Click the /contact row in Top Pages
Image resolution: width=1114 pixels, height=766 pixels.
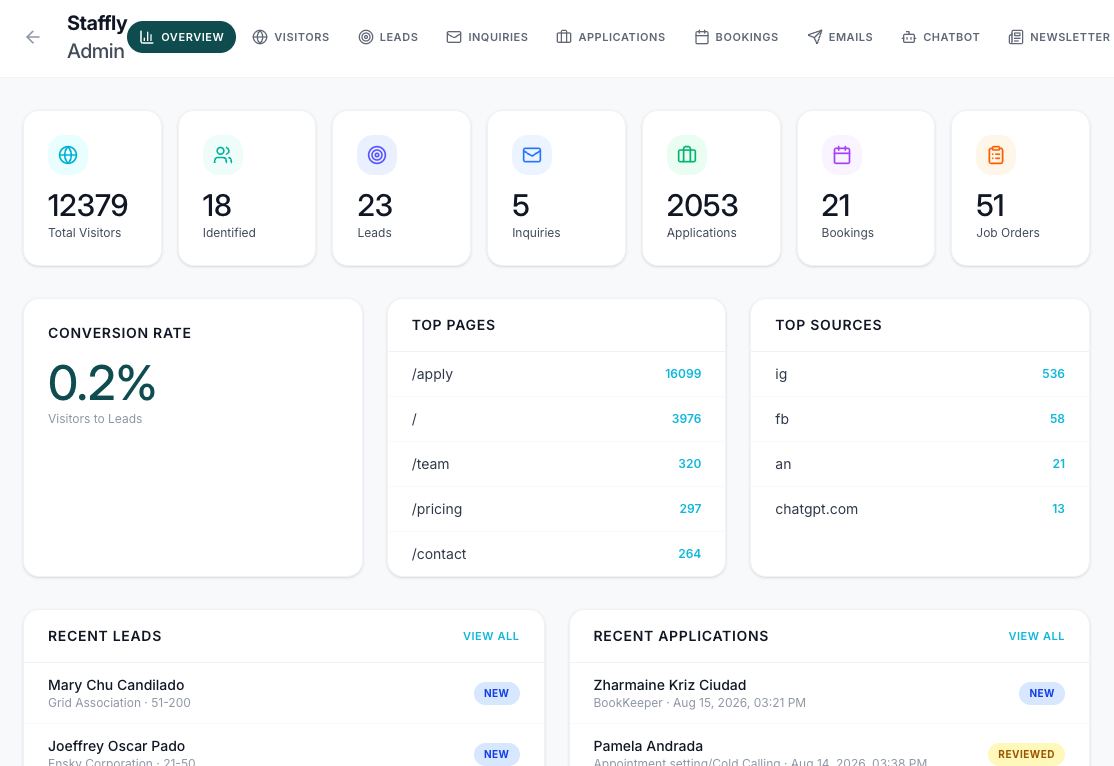556,554
